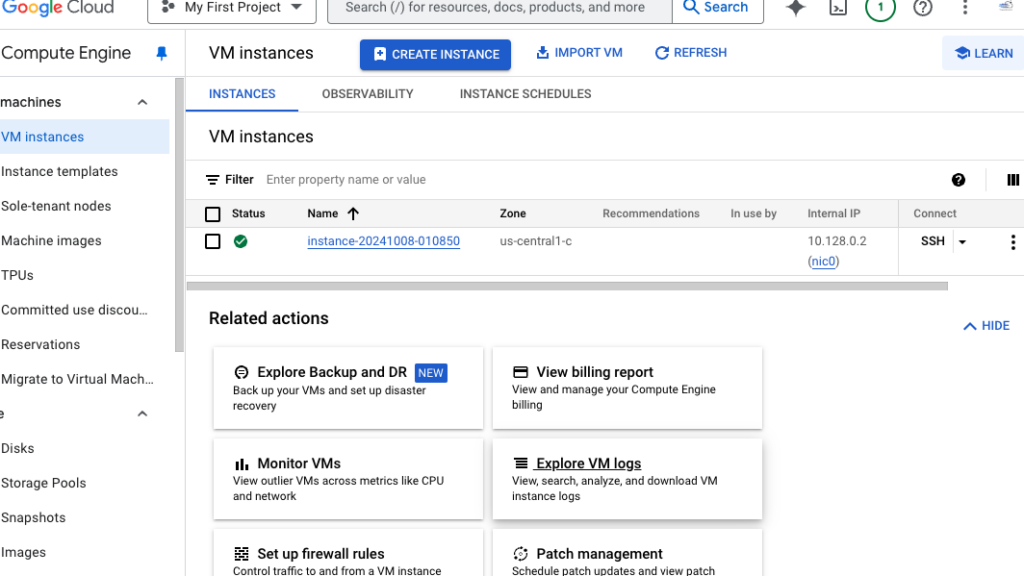Image resolution: width=1024 pixels, height=576 pixels.
Task: Connect via SSH button
Action: click(x=932, y=241)
